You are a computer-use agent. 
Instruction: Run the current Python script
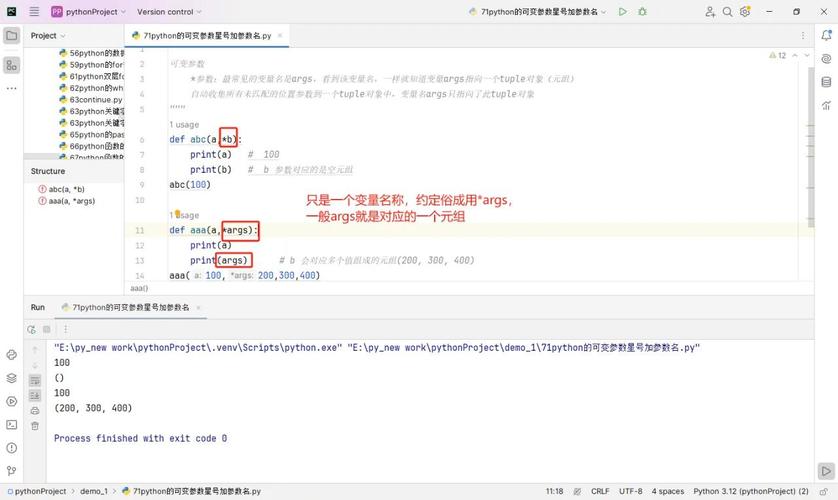[x=623, y=11]
